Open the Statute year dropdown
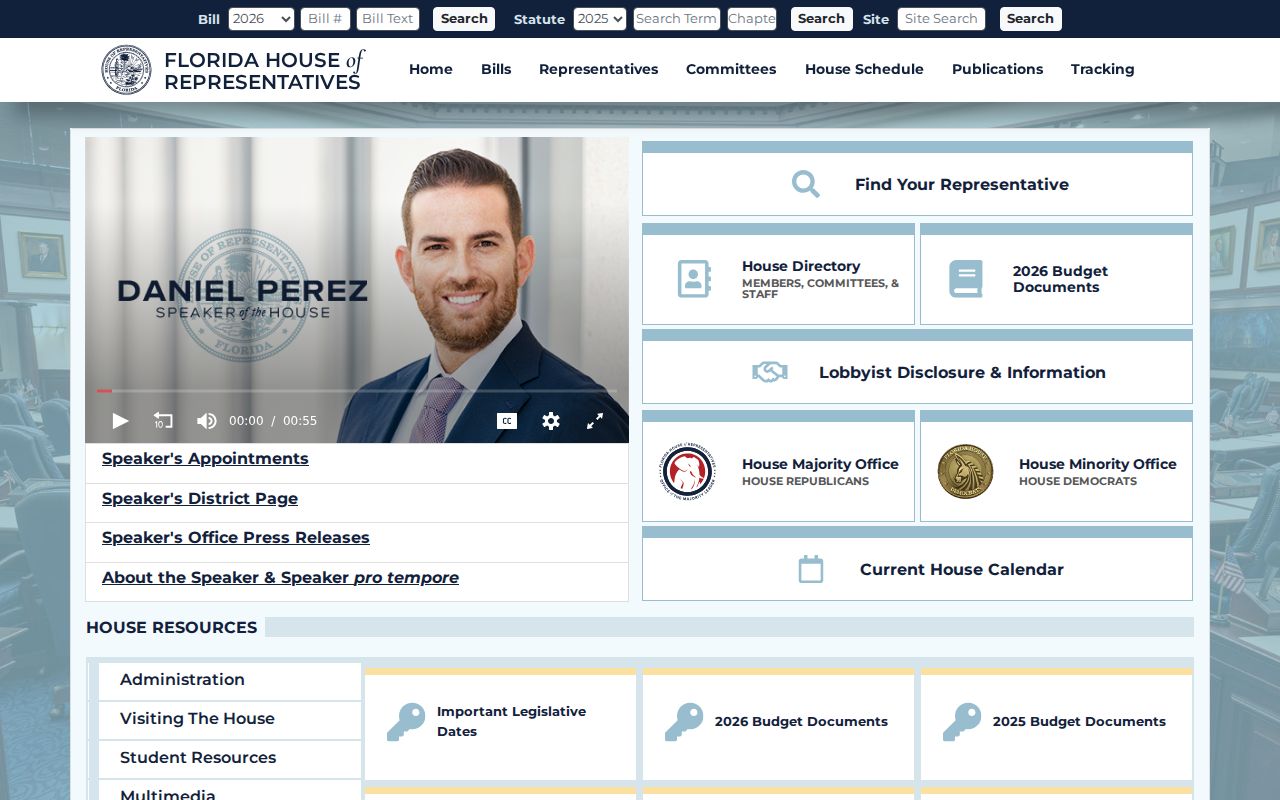This screenshot has height=800, width=1280. tap(600, 19)
